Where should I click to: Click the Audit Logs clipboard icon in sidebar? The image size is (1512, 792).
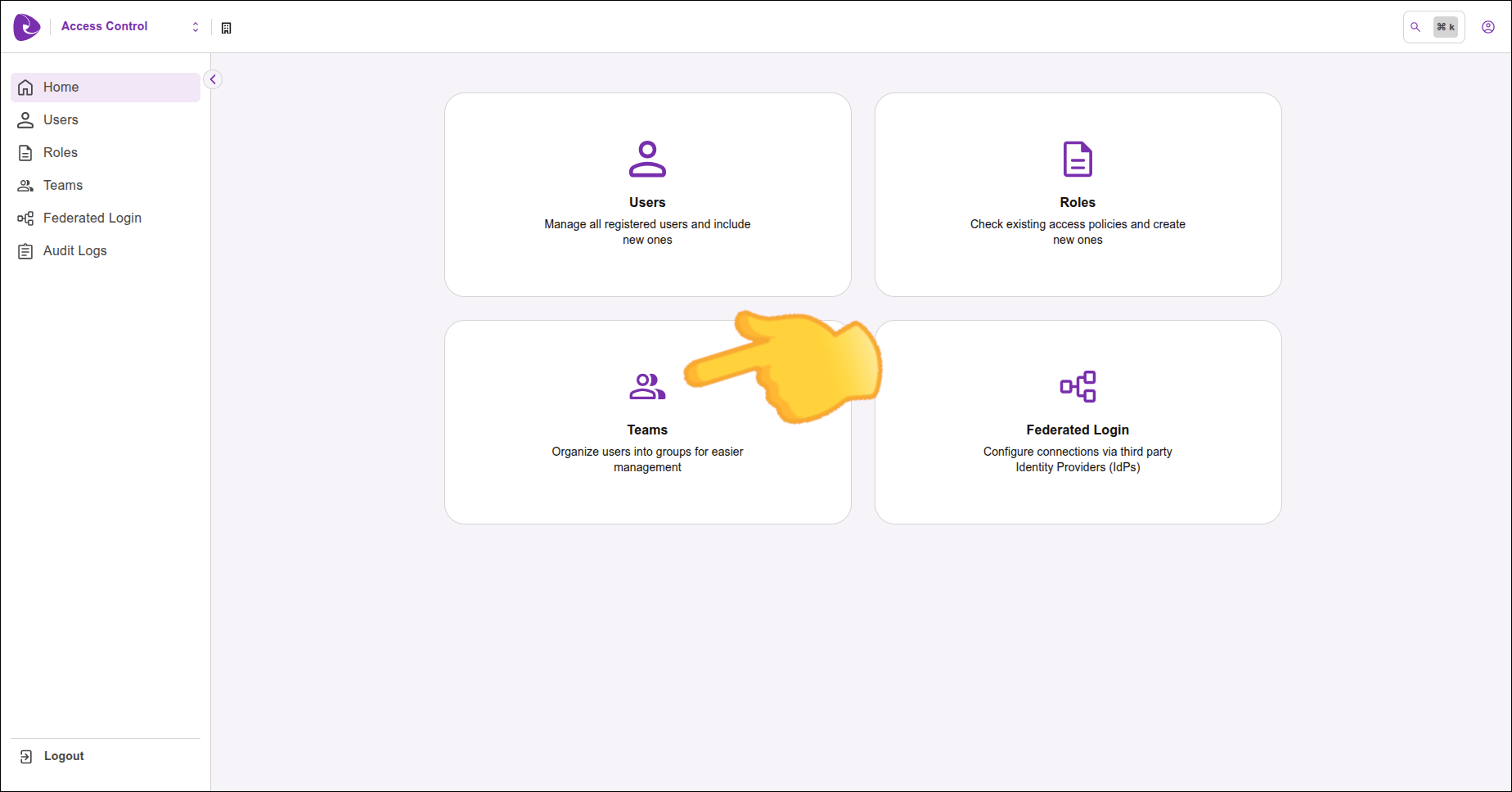[x=25, y=251]
